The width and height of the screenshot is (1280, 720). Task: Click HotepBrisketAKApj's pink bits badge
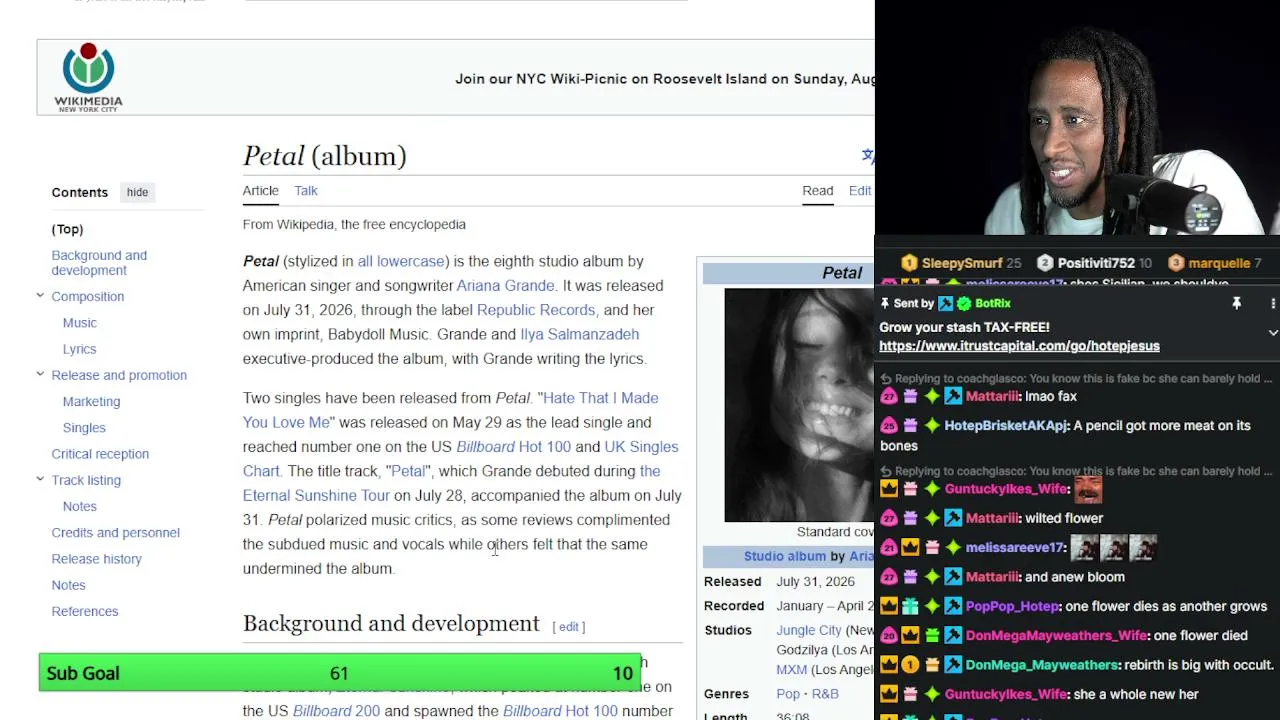tap(888, 426)
